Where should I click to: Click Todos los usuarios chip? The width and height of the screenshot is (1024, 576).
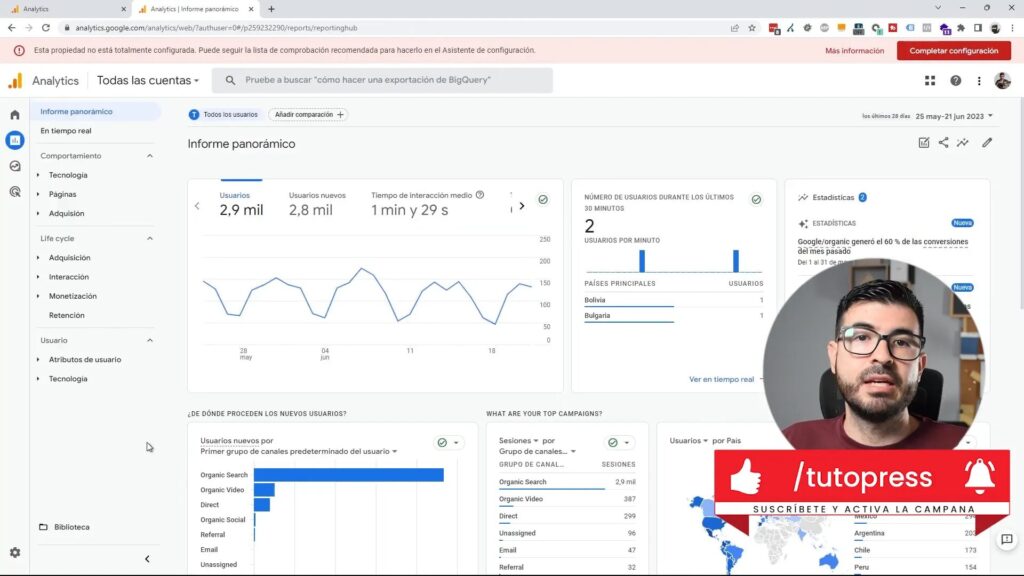pyautogui.click(x=224, y=114)
